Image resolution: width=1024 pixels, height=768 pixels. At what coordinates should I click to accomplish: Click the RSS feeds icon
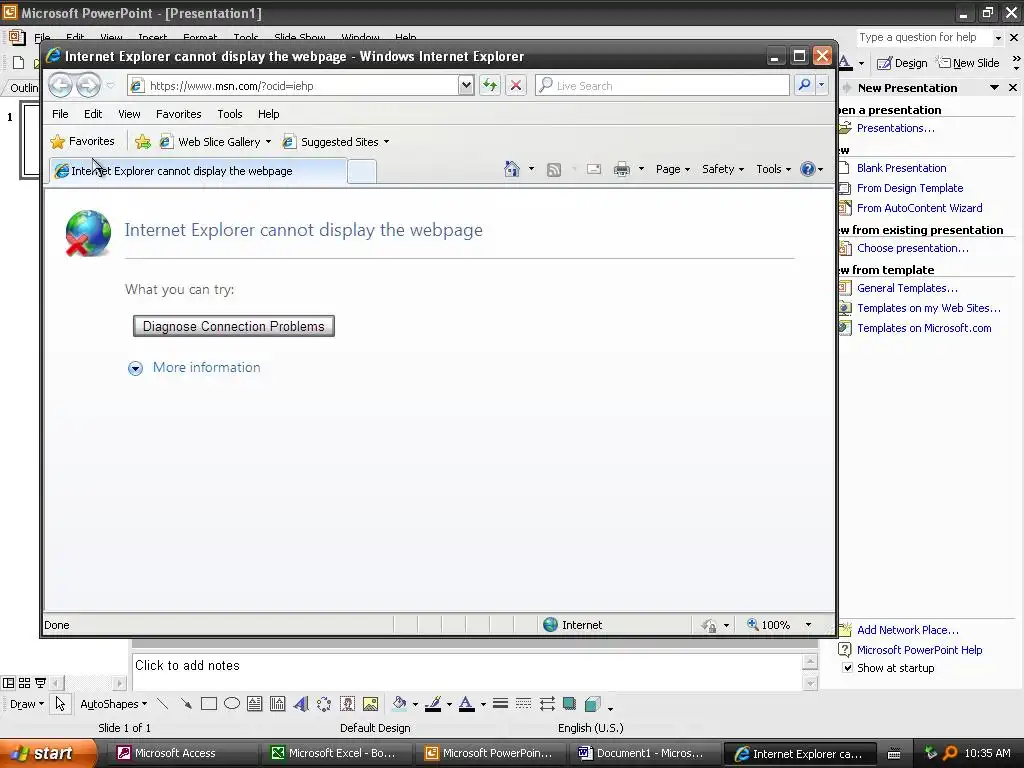[554, 170]
